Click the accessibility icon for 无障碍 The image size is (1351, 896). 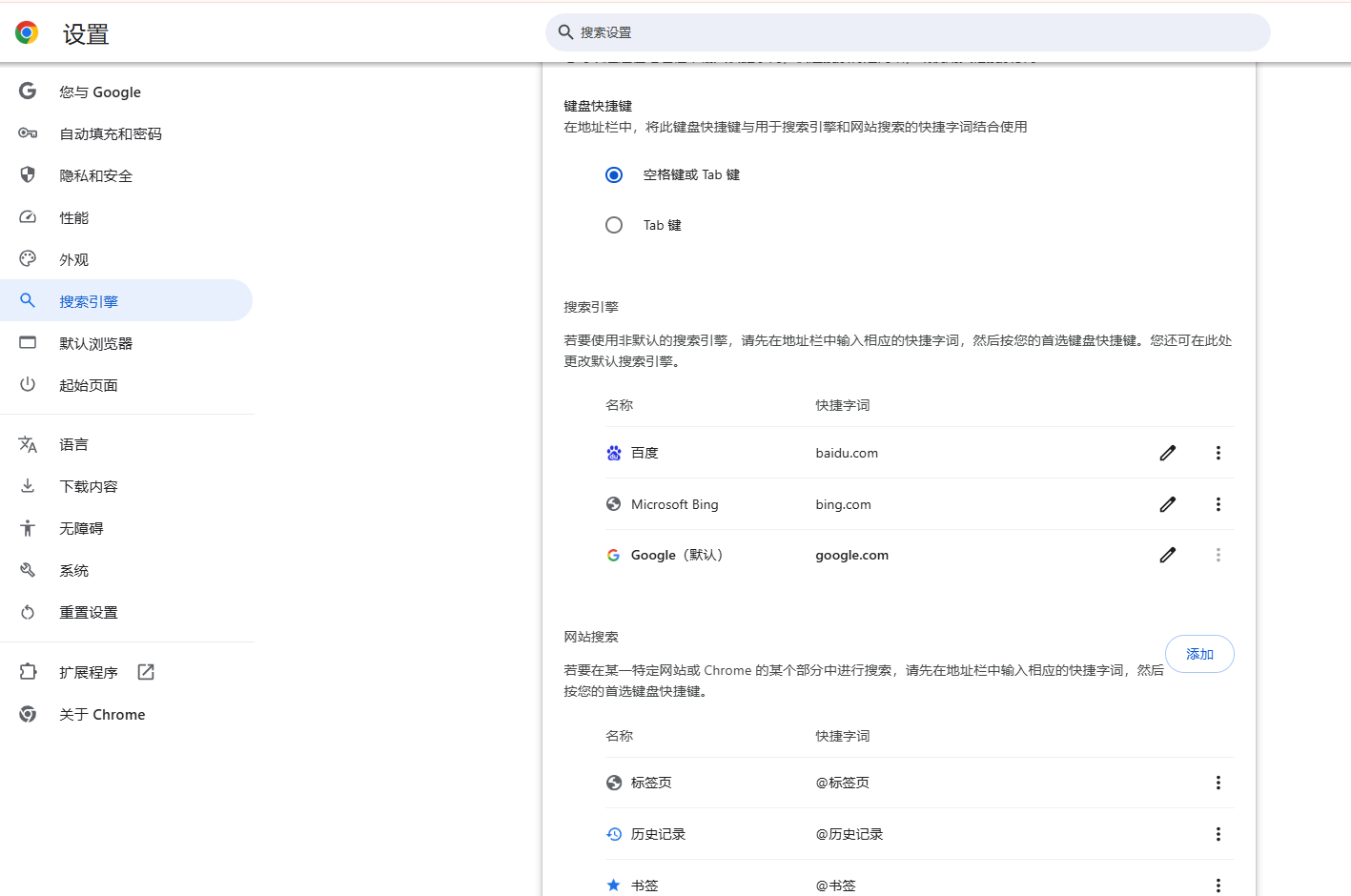(x=28, y=527)
